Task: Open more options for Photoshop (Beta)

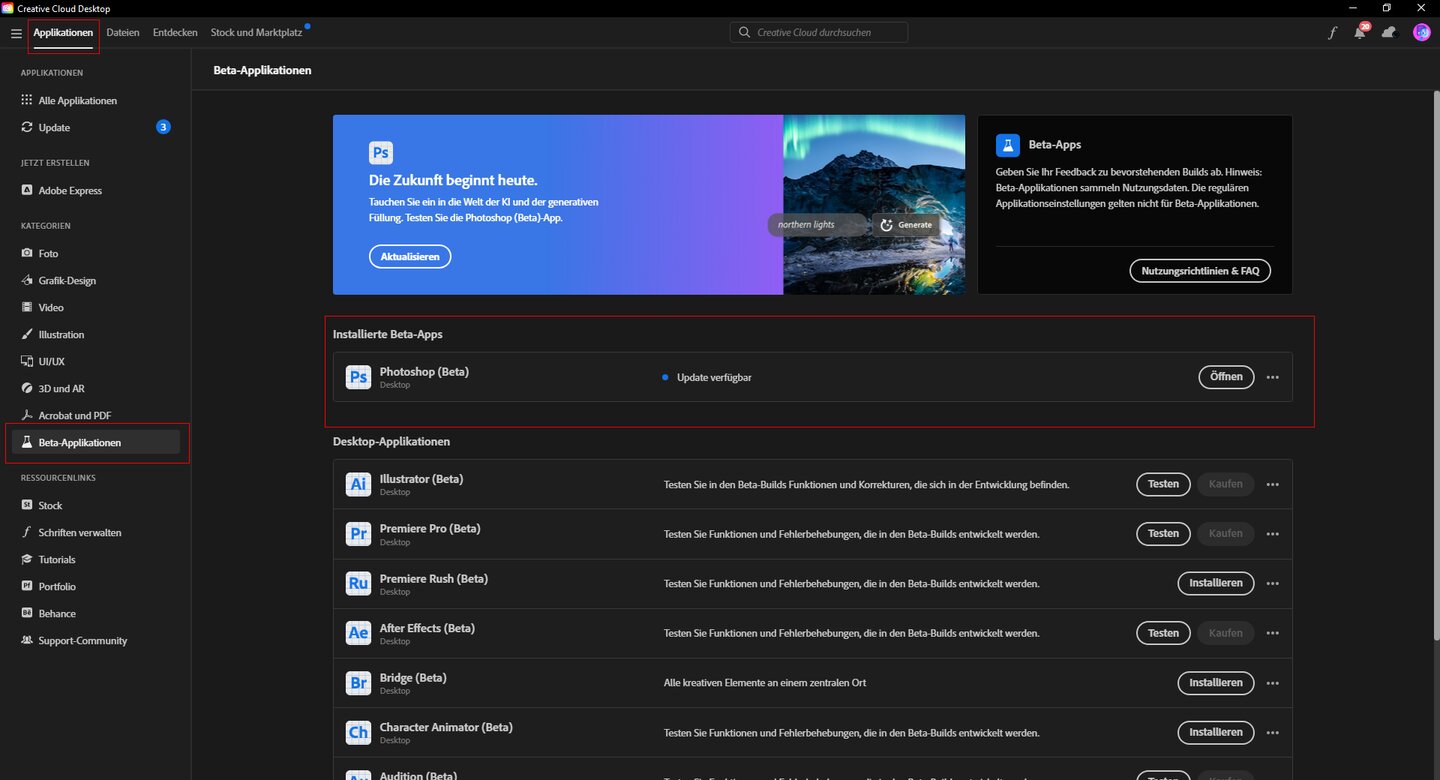Action: pos(1273,378)
